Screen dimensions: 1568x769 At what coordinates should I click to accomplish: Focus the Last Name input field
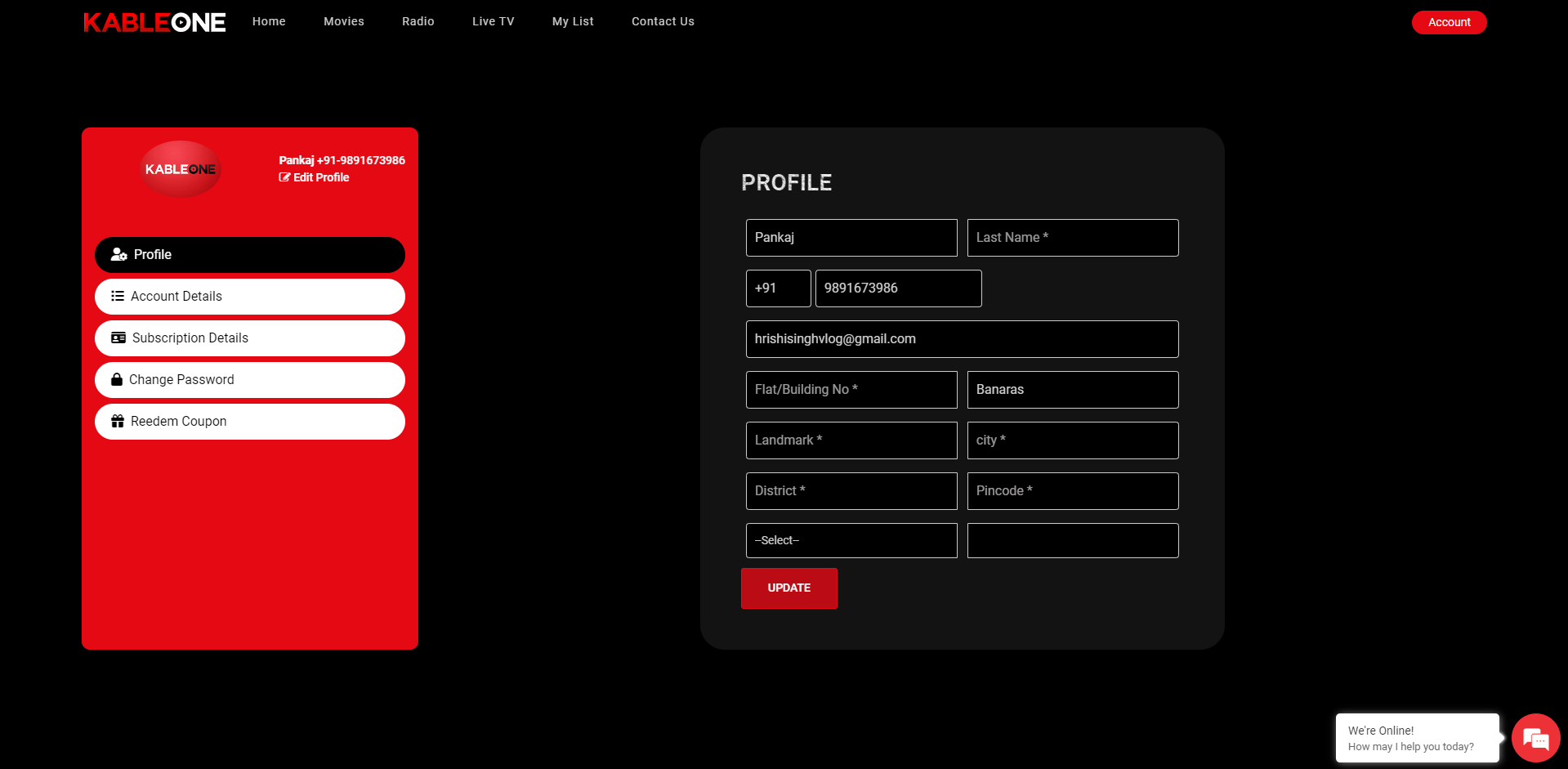pos(1072,238)
